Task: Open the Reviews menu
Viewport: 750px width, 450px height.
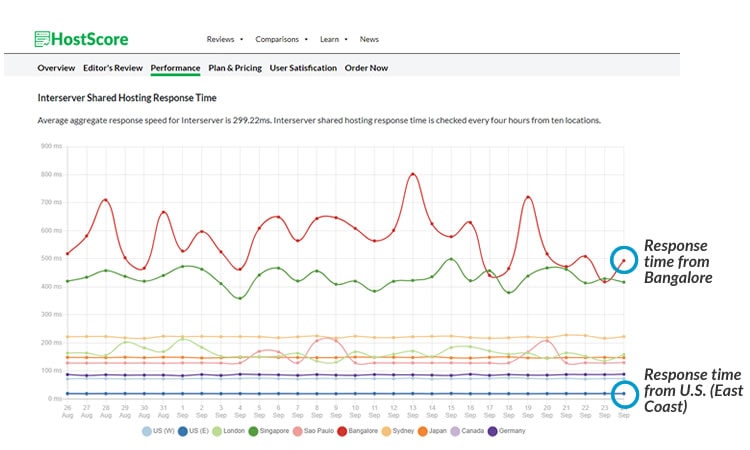Action: coord(221,39)
